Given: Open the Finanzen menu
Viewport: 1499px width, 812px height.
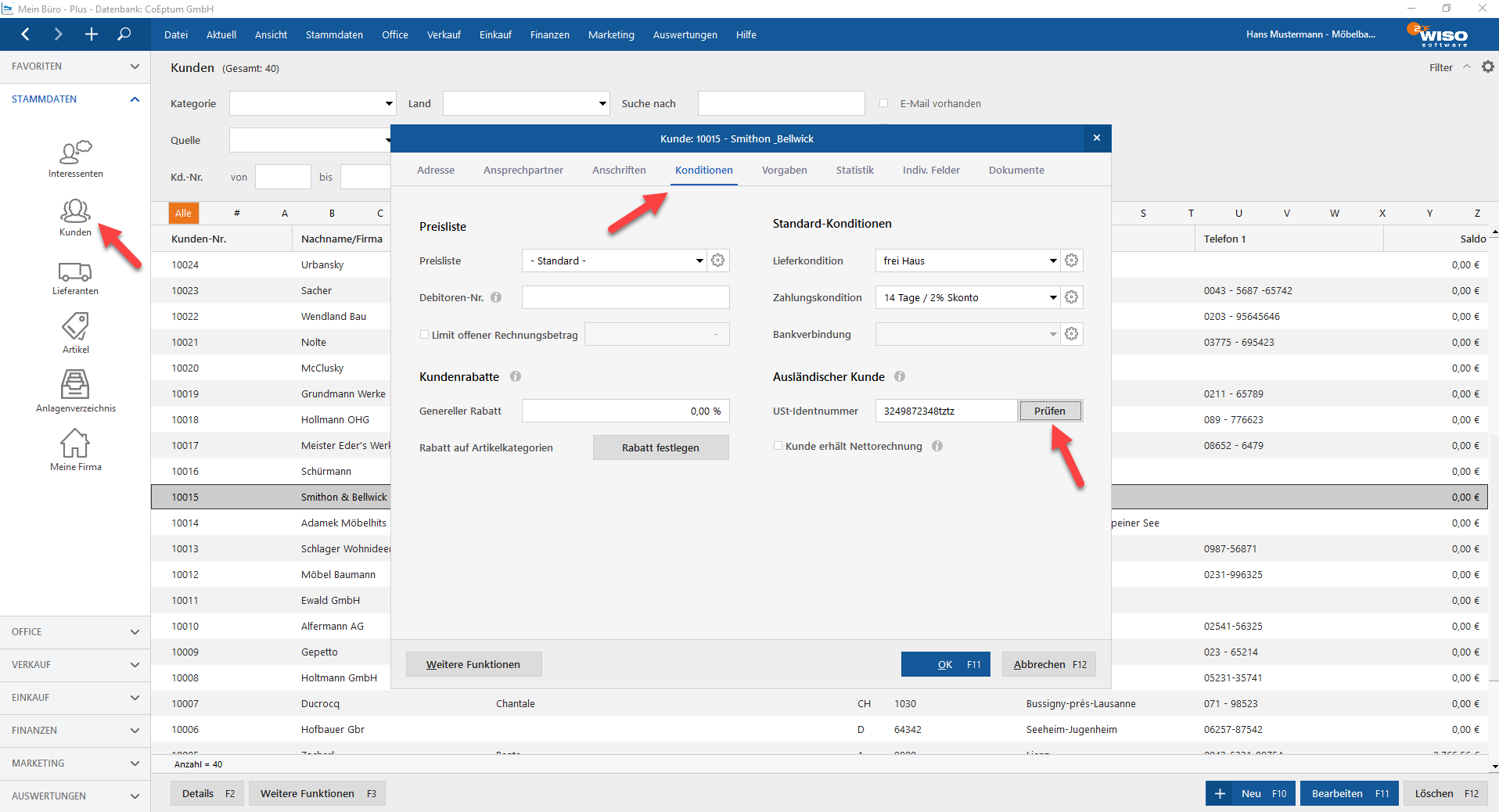Looking at the screenshot, I should (x=549, y=34).
